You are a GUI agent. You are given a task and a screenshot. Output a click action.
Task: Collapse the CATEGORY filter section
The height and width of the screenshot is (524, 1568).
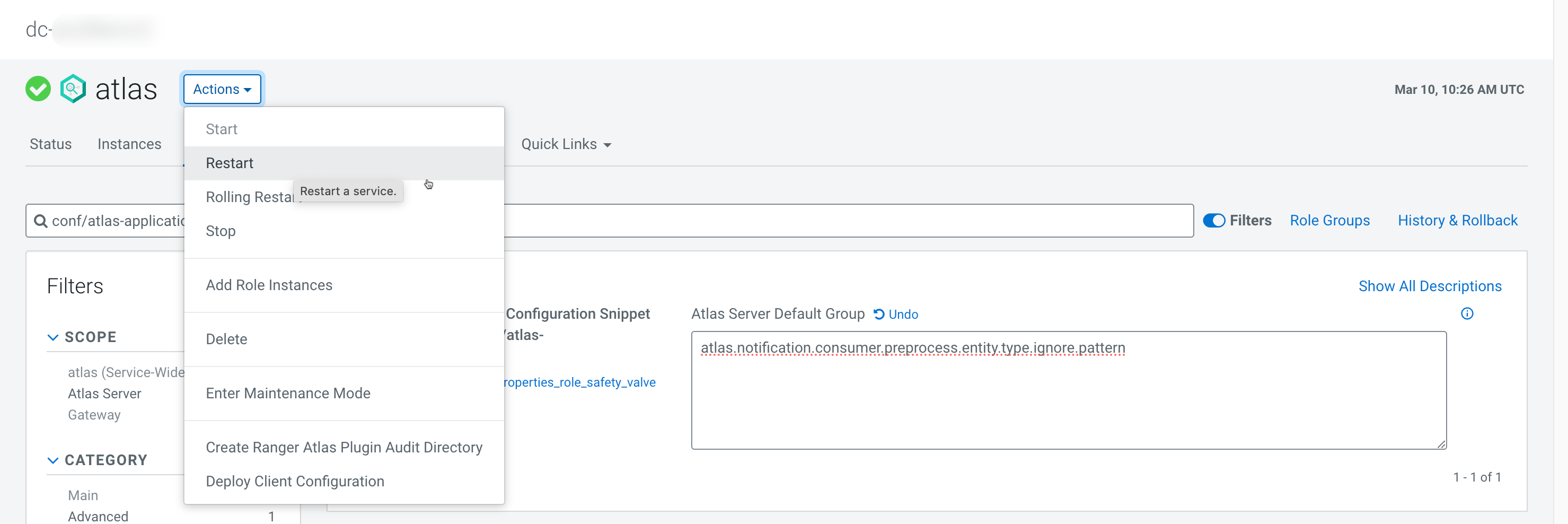click(x=54, y=461)
